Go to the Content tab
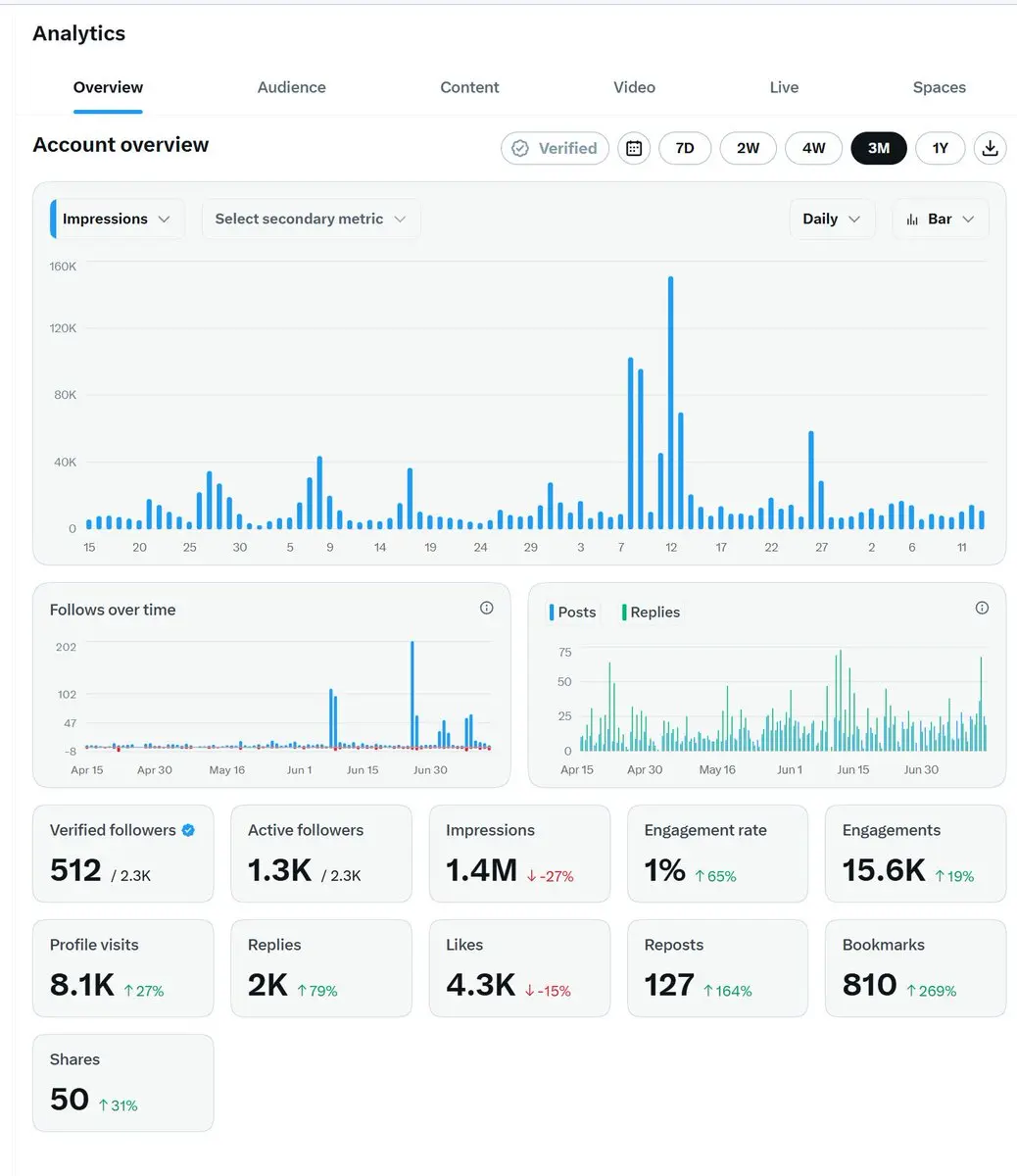The width and height of the screenshot is (1017, 1176). pyautogui.click(x=469, y=87)
